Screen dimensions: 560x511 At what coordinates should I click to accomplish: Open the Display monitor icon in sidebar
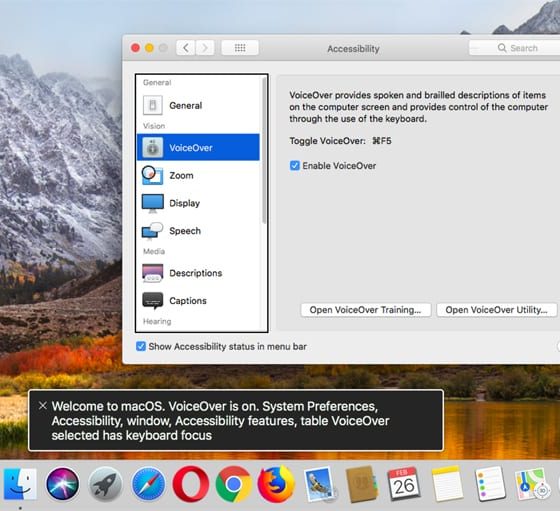click(x=152, y=203)
